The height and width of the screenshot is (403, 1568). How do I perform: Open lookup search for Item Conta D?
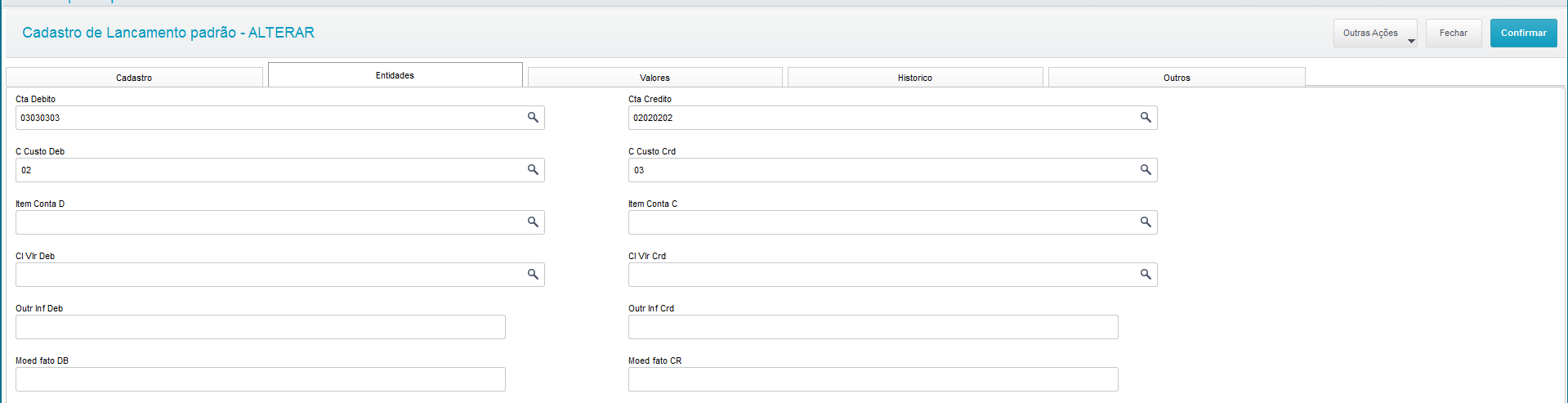[533, 222]
